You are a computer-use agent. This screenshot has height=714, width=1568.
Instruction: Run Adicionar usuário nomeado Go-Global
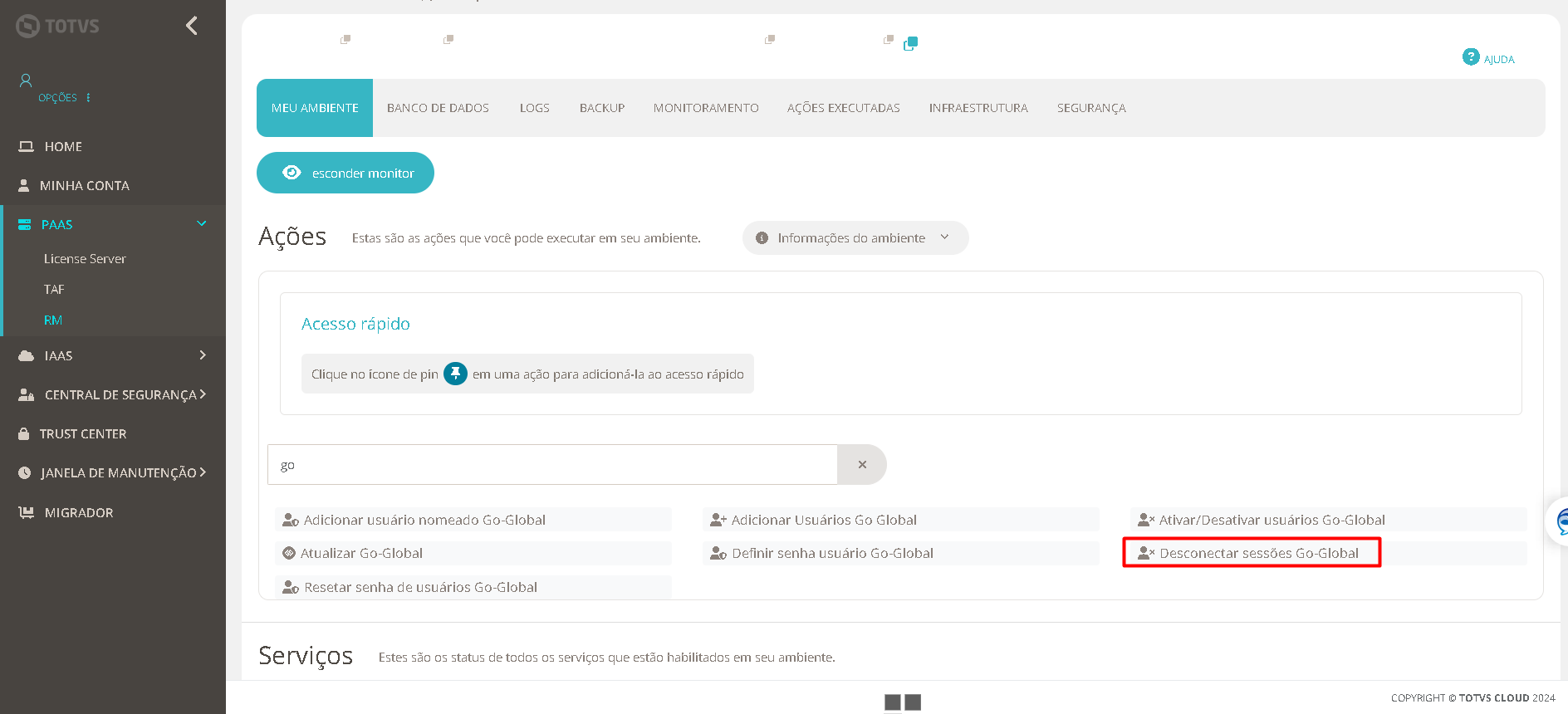click(x=473, y=520)
